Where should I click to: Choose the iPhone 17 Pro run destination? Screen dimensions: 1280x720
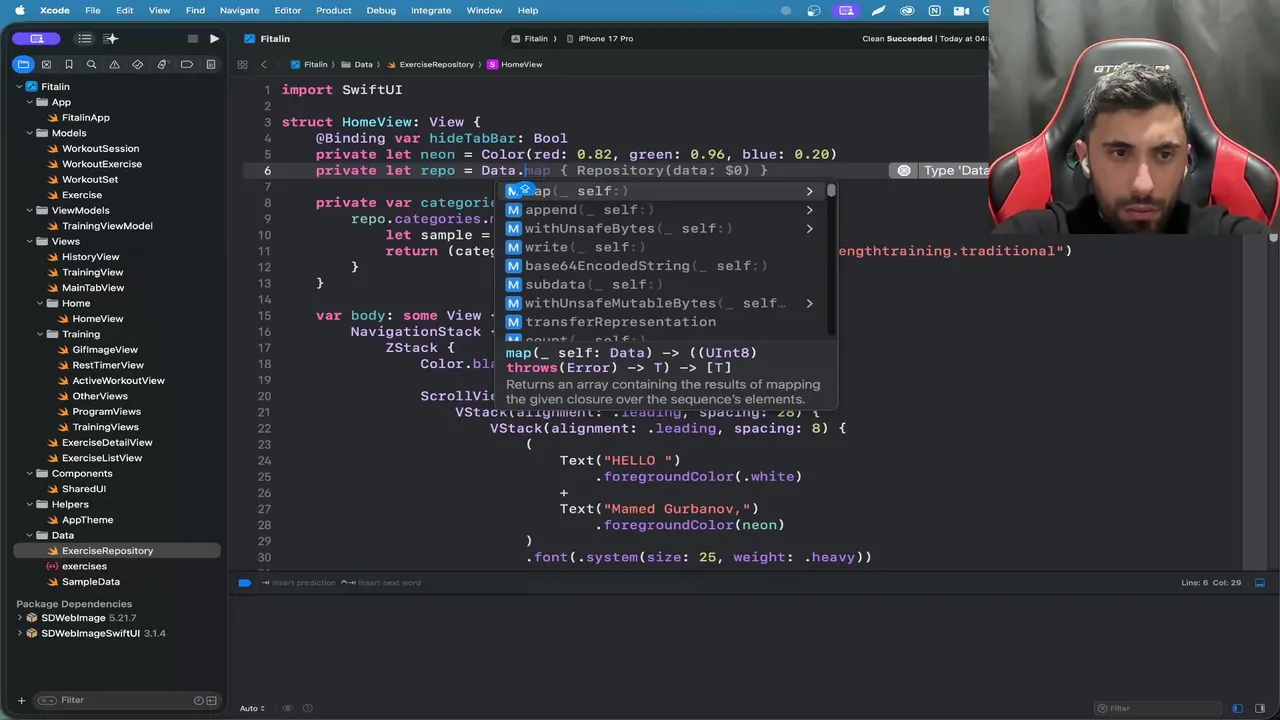599,39
